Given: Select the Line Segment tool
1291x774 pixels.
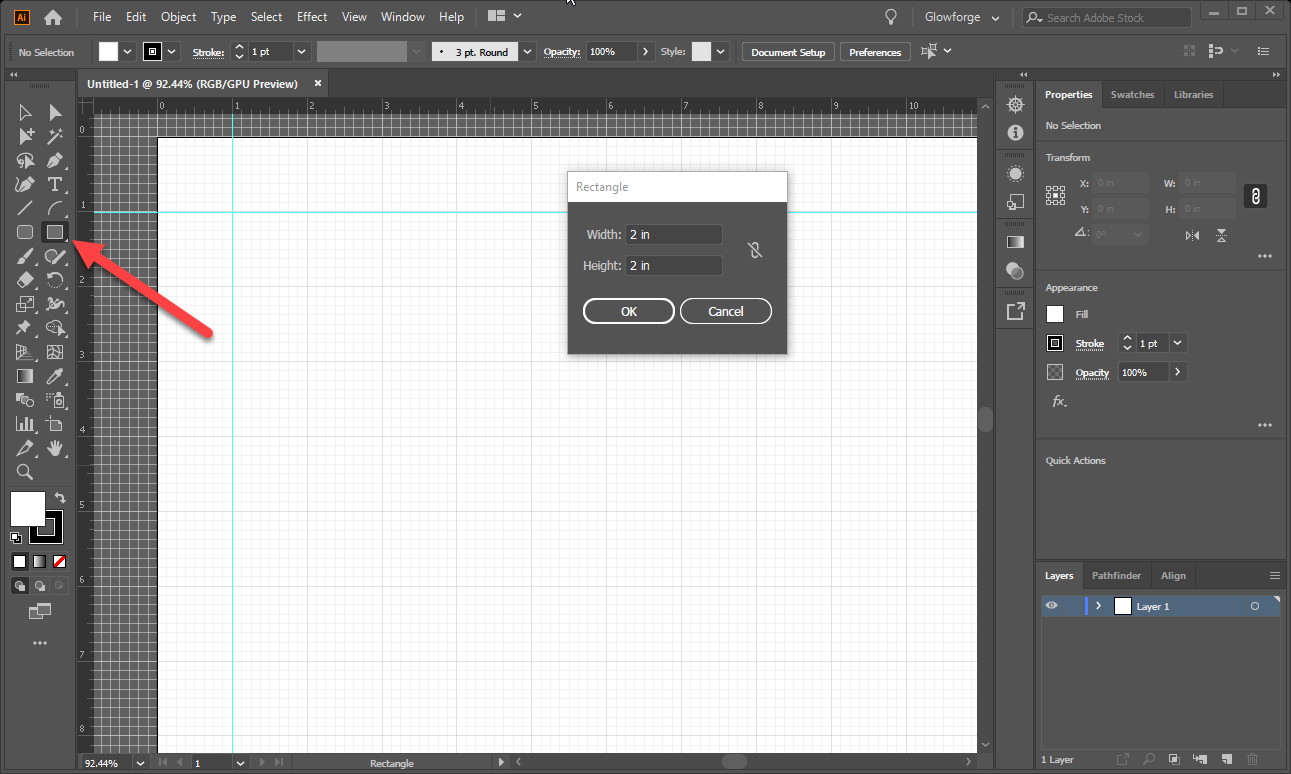Looking at the screenshot, I should 26,208.
